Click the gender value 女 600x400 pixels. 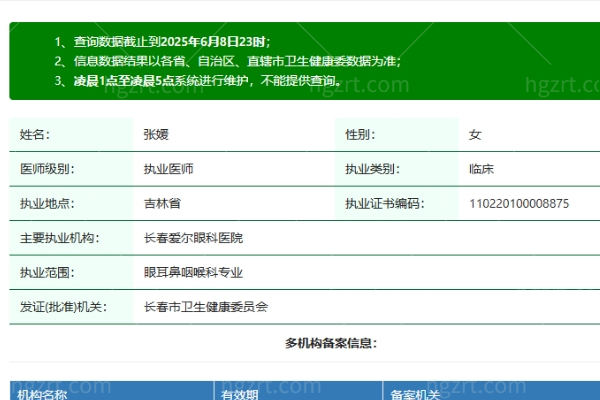click(x=475, y=134)
